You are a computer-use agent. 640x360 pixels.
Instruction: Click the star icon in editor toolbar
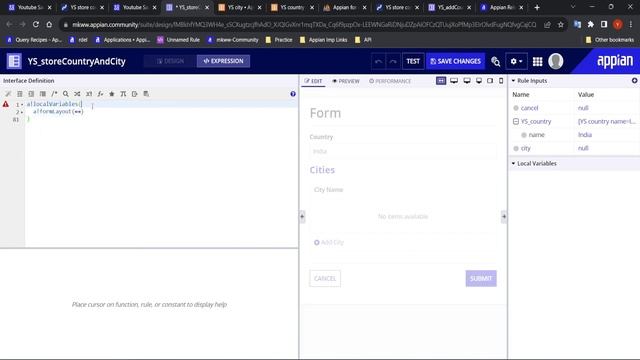pos(111,94)
